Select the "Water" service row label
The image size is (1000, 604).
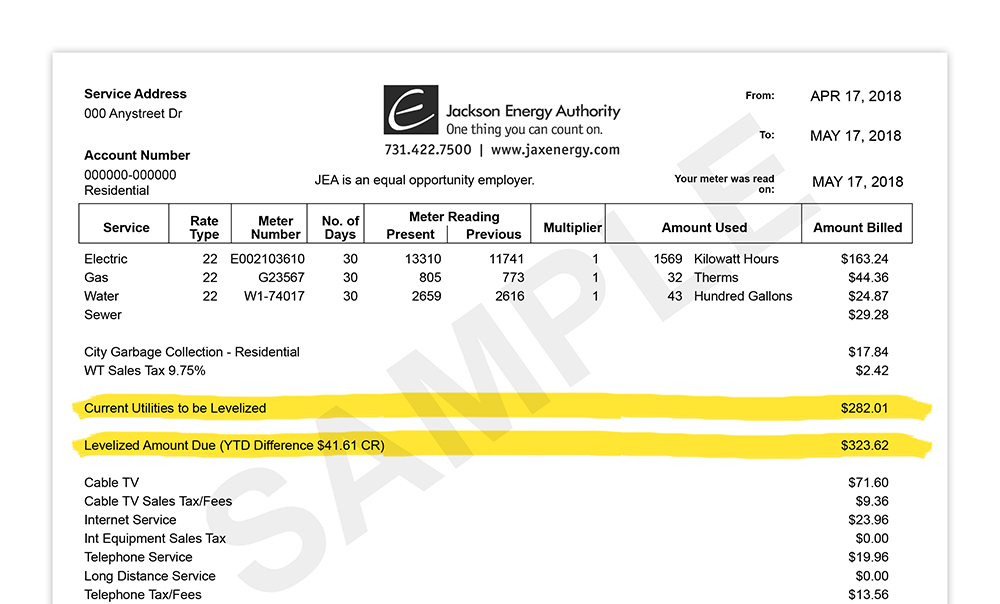(101, 296)
